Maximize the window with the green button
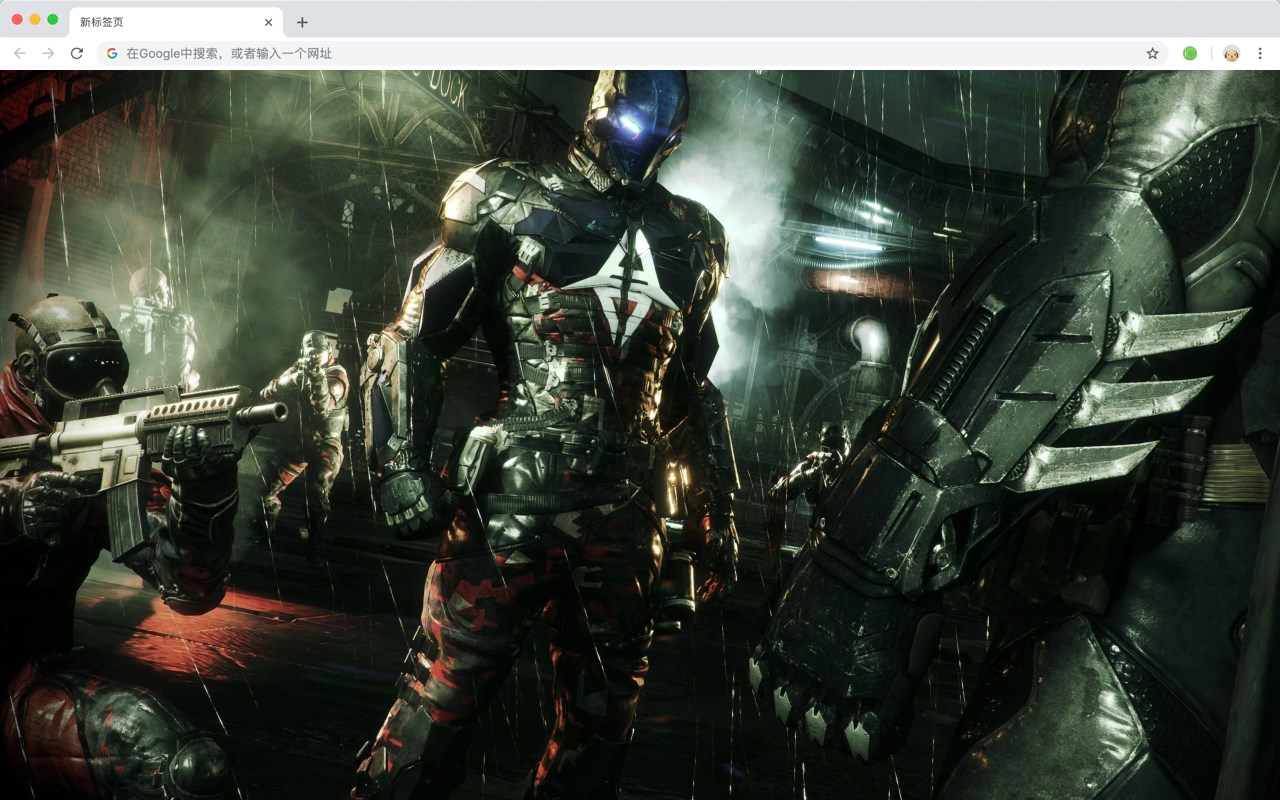1280x800 pixels. [53, 20]
